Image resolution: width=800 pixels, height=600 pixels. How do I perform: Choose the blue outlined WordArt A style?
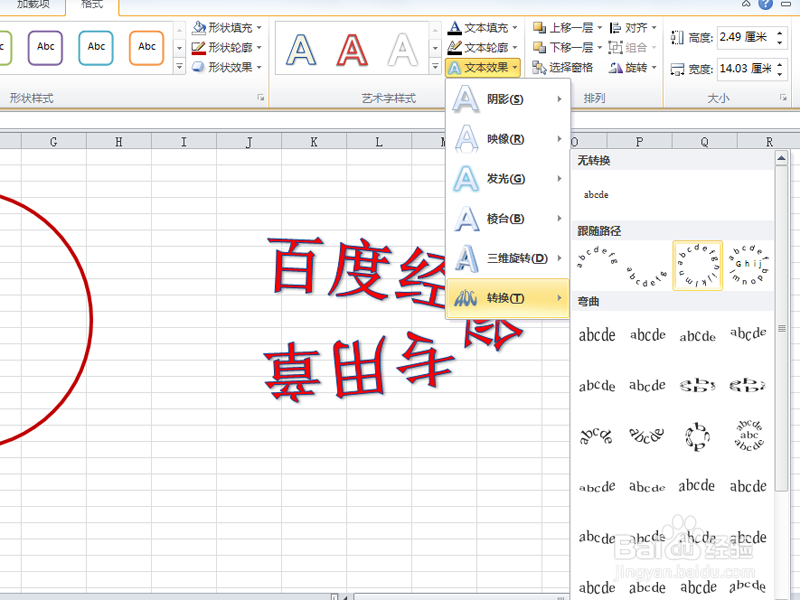(301, 49)
